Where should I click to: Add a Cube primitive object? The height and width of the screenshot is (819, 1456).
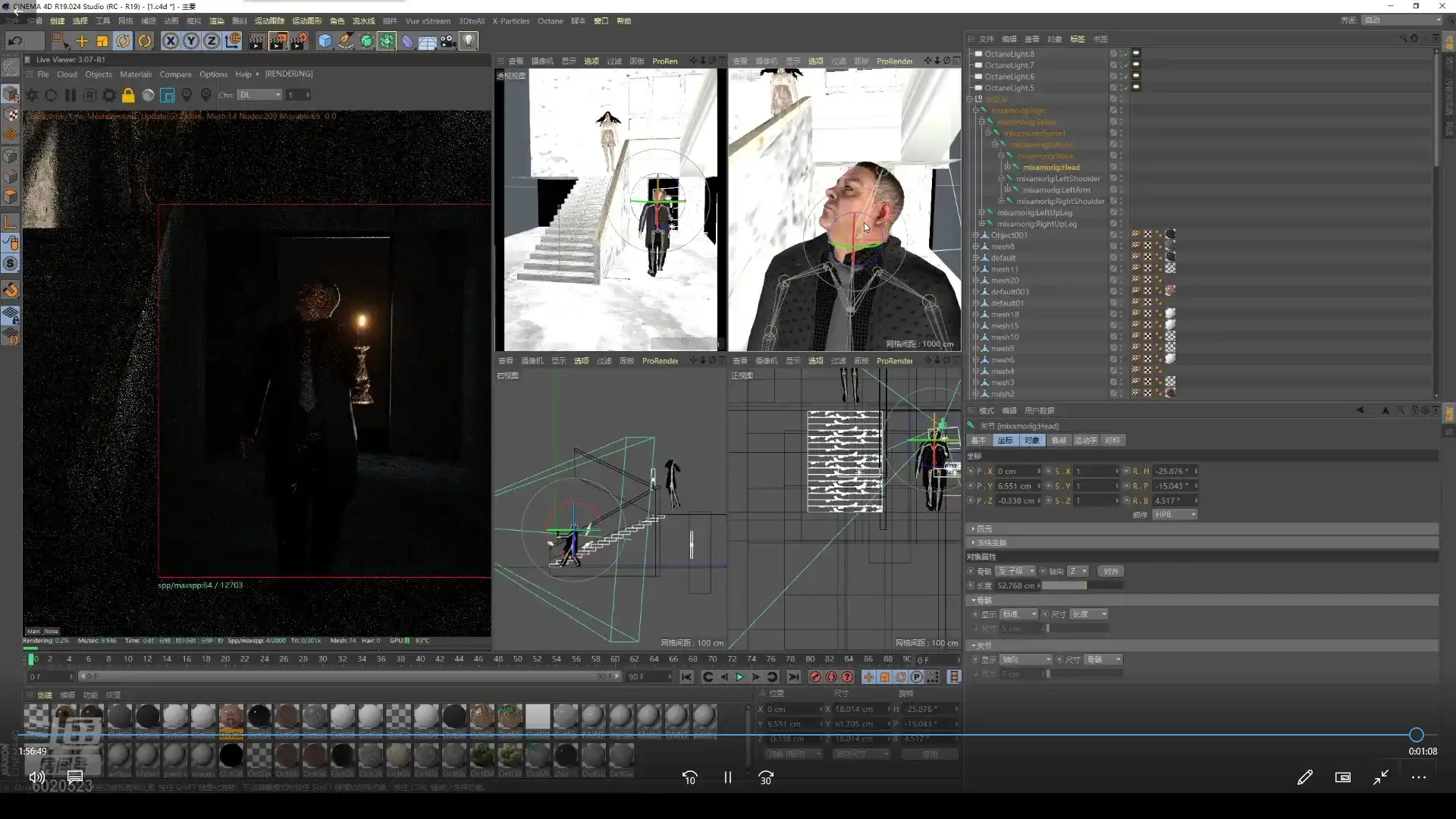tap(325, 41)
